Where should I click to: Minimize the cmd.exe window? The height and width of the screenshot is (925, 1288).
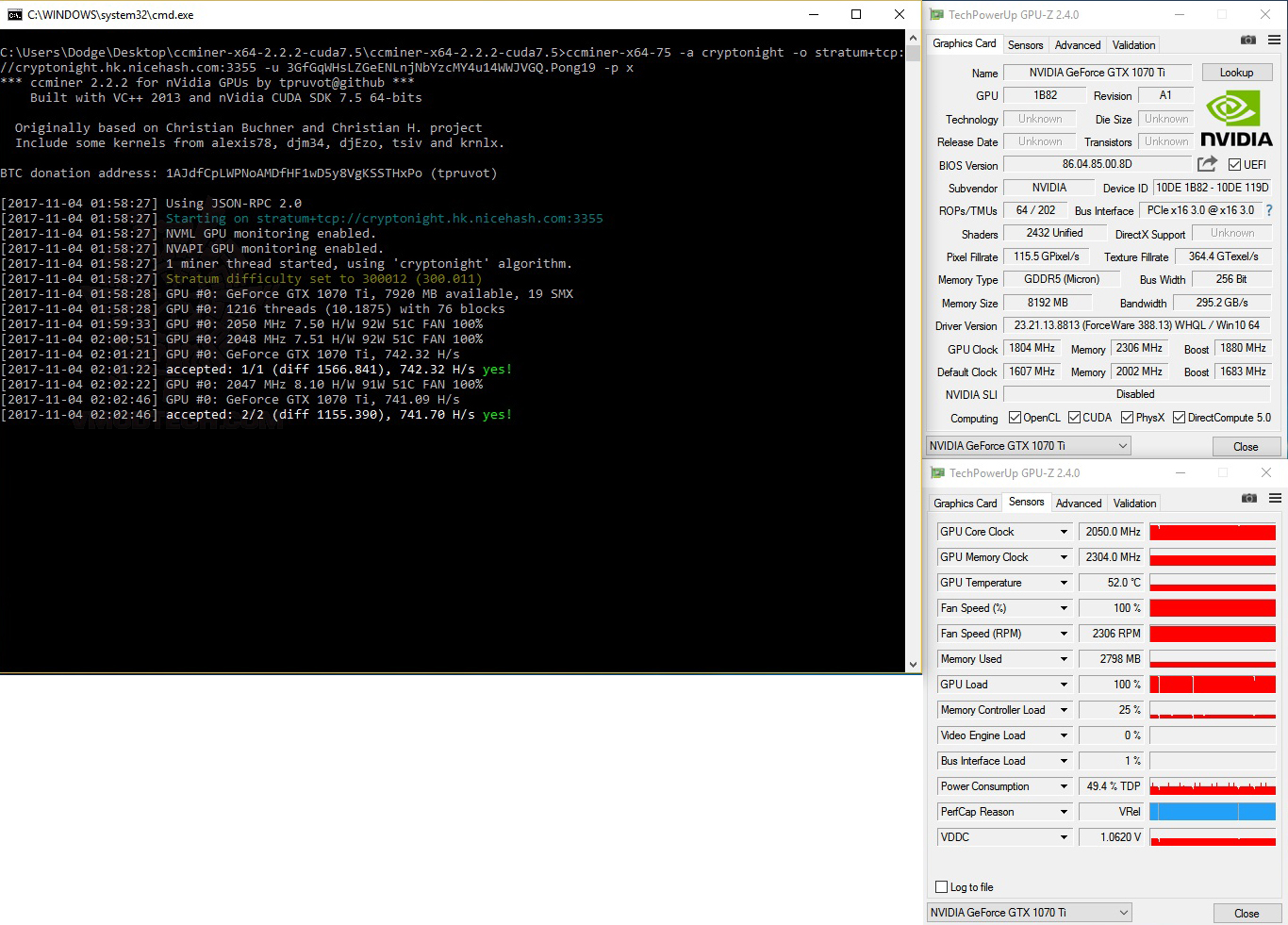814,14
